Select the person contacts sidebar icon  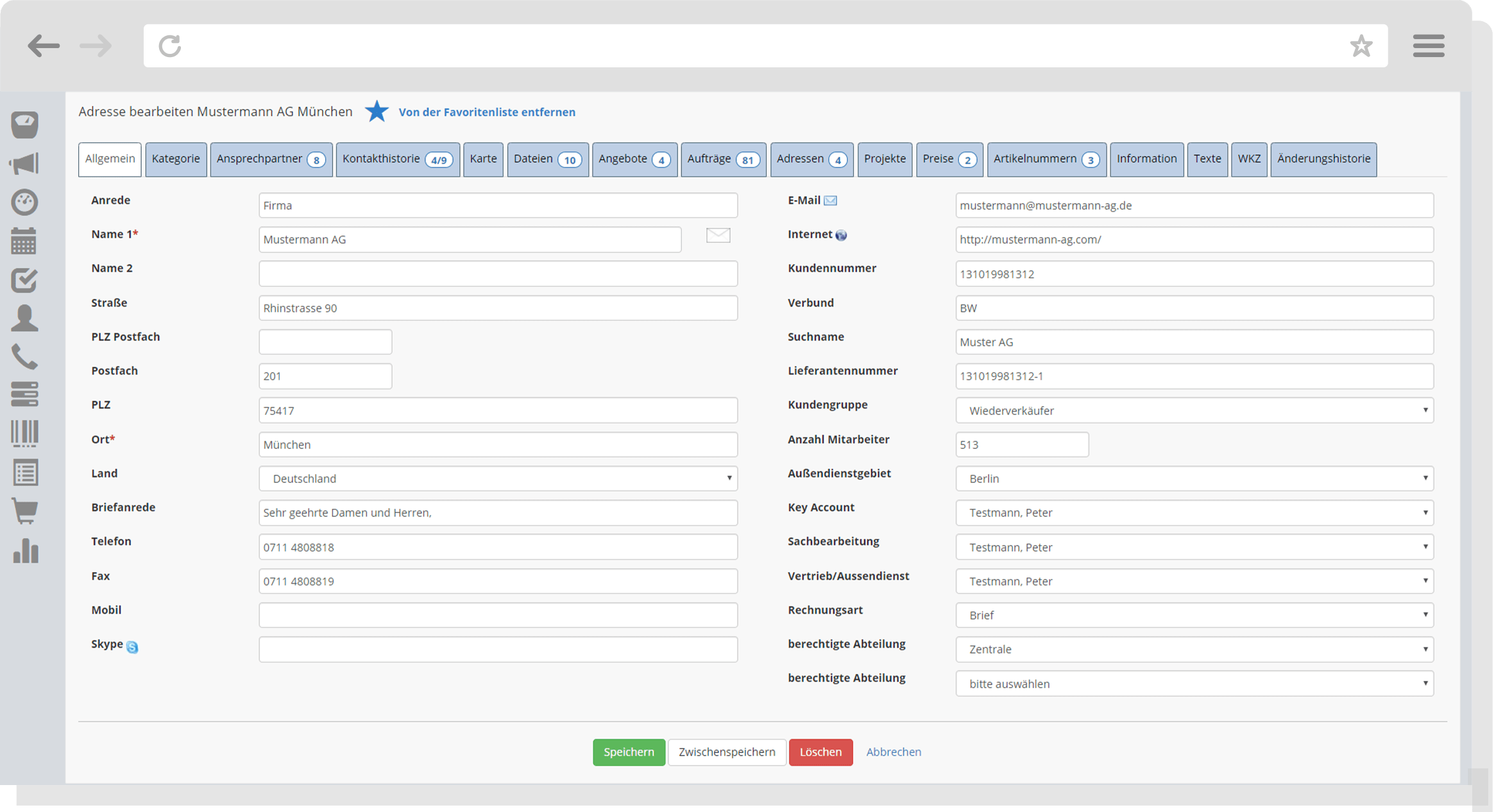(x=24, y=319)
